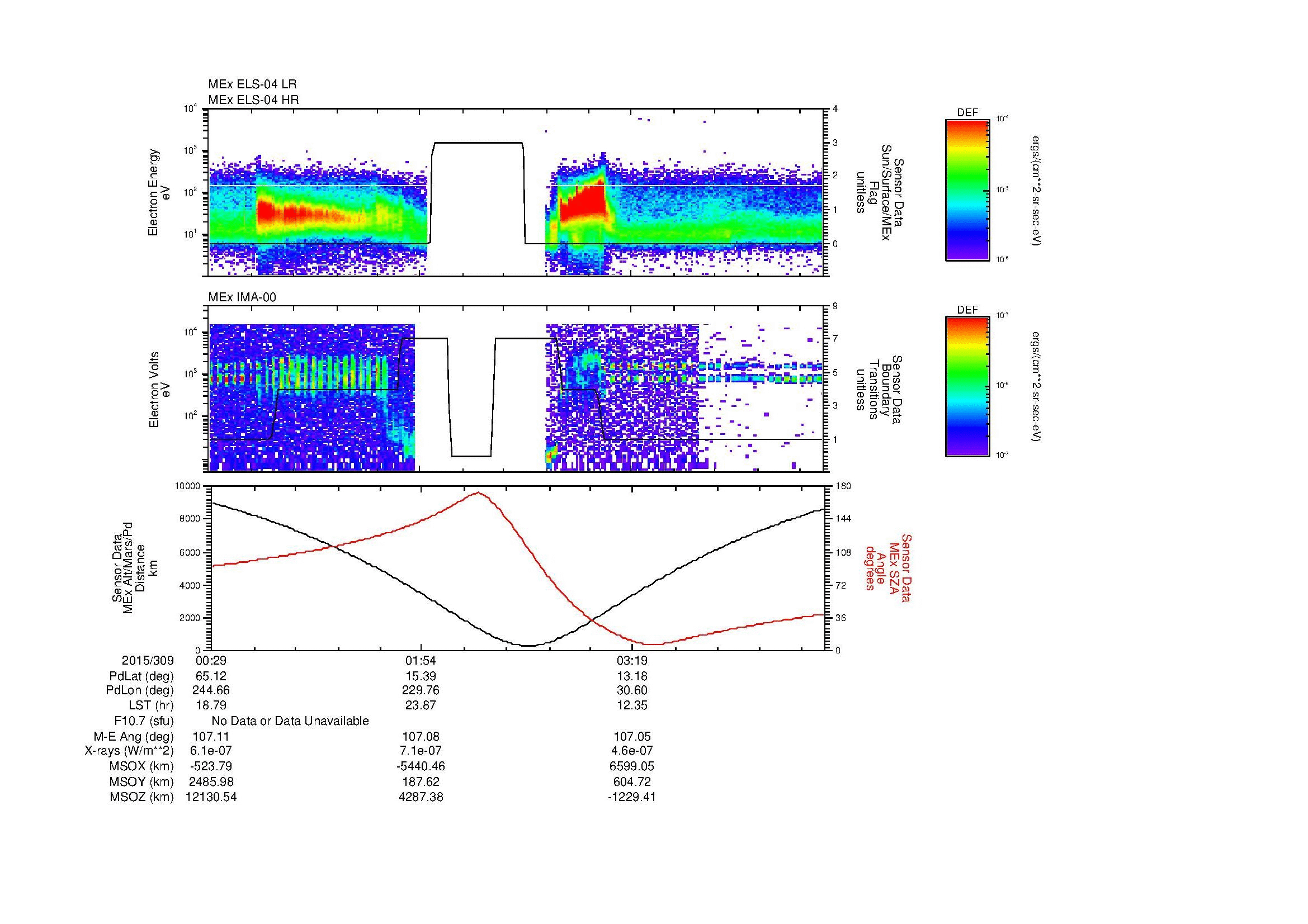Image resolution: width=1308 pixels, height=924 pixels.
Task: Click the 'LST (hr)' row label
Action: tap(151, 705)
